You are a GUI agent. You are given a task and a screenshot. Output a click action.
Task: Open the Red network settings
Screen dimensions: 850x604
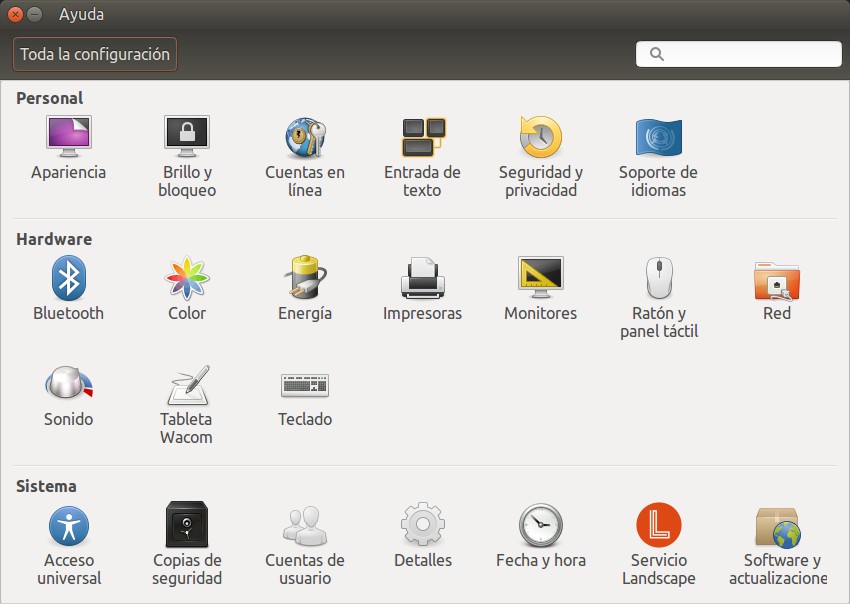click(x=776, y=279)
